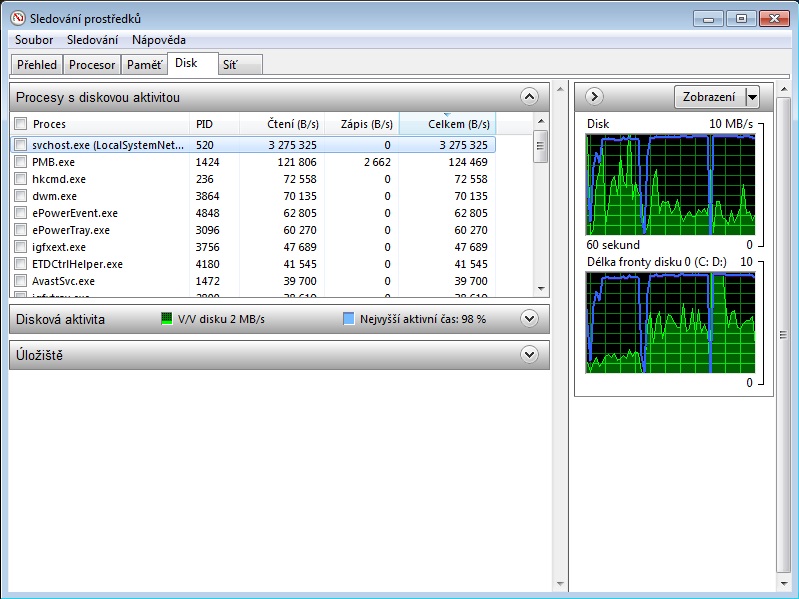Switch to the Síť tab
799x599 pixels.
point(240,65)
